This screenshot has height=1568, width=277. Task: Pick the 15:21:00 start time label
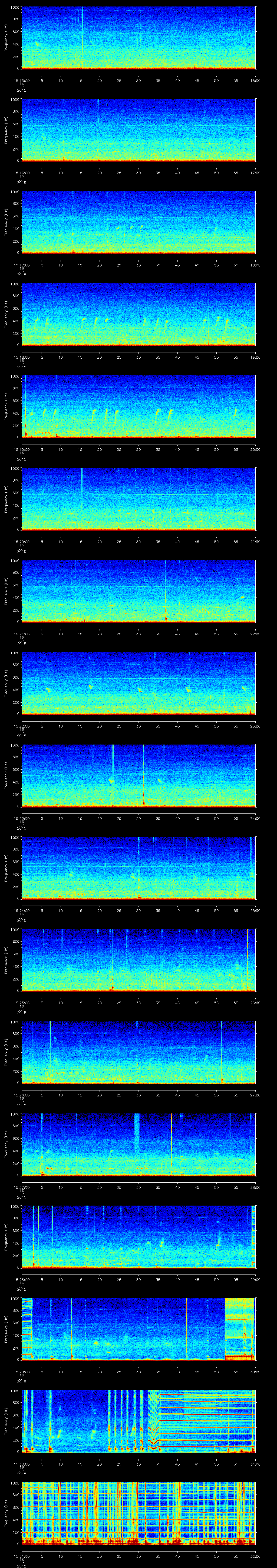(x=21, y=634)
